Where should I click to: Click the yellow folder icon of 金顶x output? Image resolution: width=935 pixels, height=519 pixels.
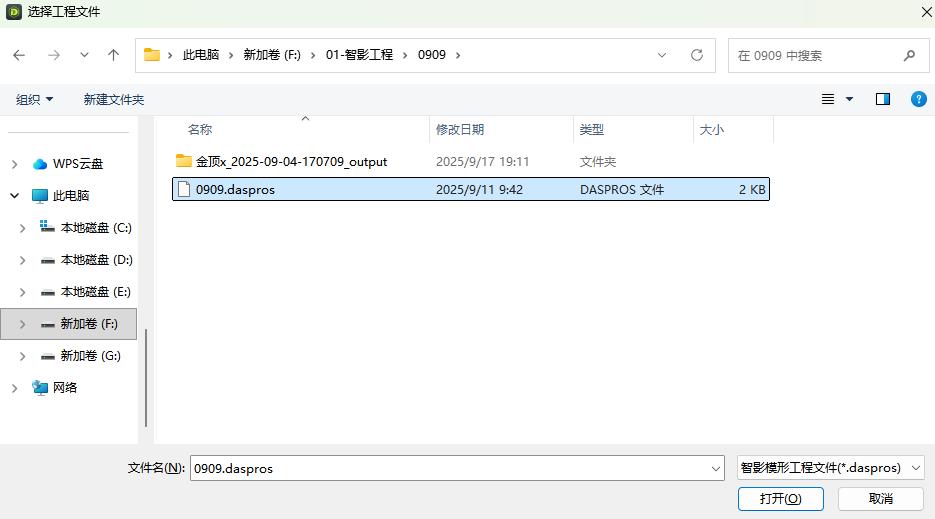[184, 161]
